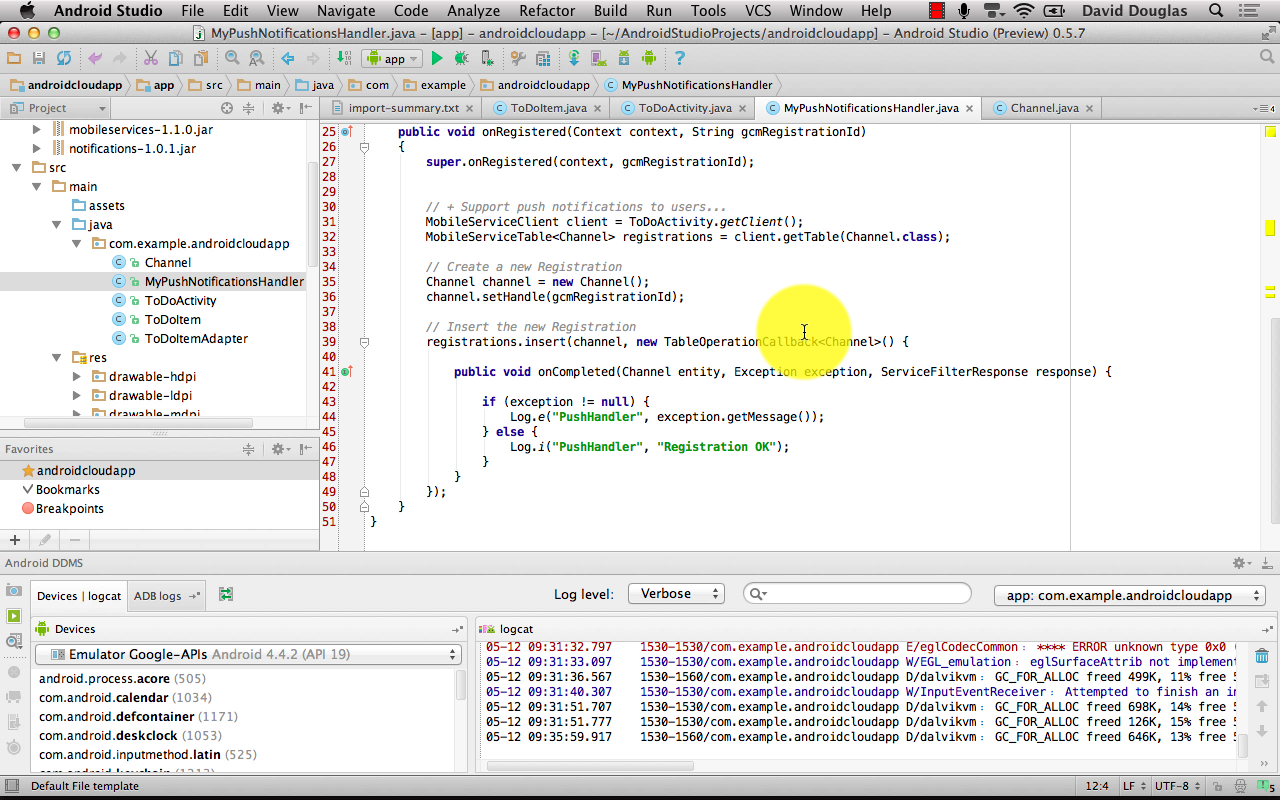Click the Android DDMS panel gear icon
Screen dimensions: 1280x800
1241,564
